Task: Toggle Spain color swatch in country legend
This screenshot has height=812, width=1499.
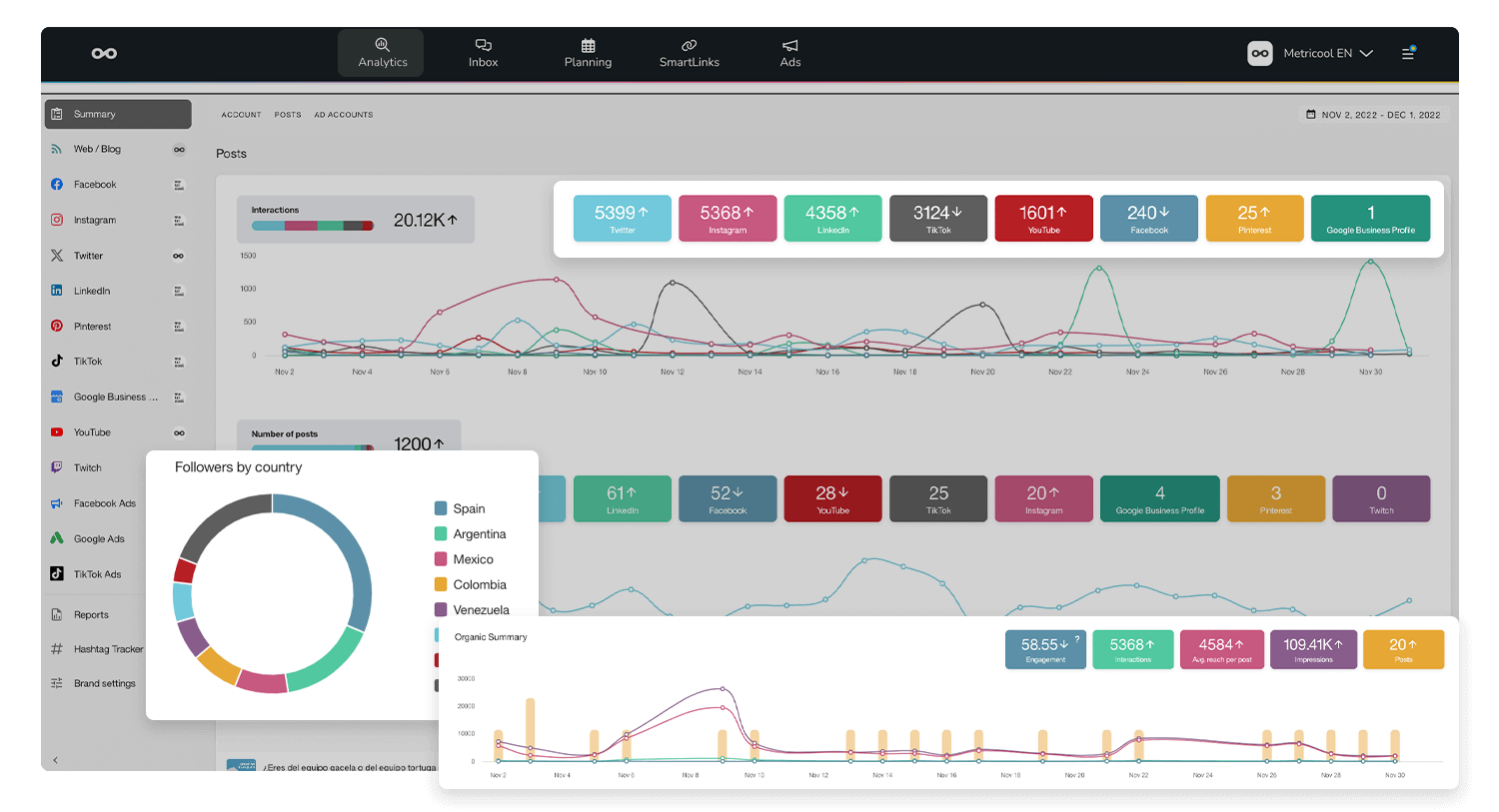Action: pos(441,508)
